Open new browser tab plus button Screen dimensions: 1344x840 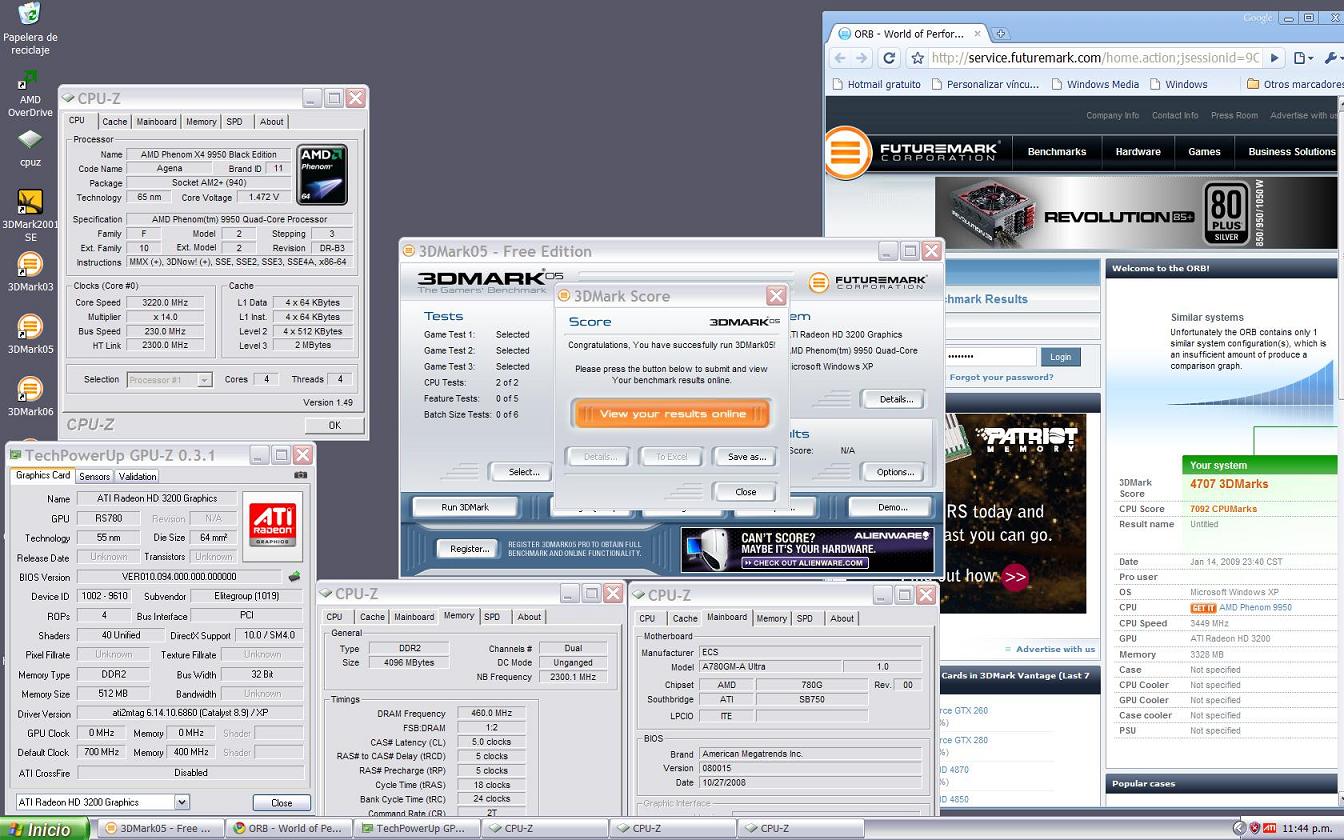[x=1000, y=33]
